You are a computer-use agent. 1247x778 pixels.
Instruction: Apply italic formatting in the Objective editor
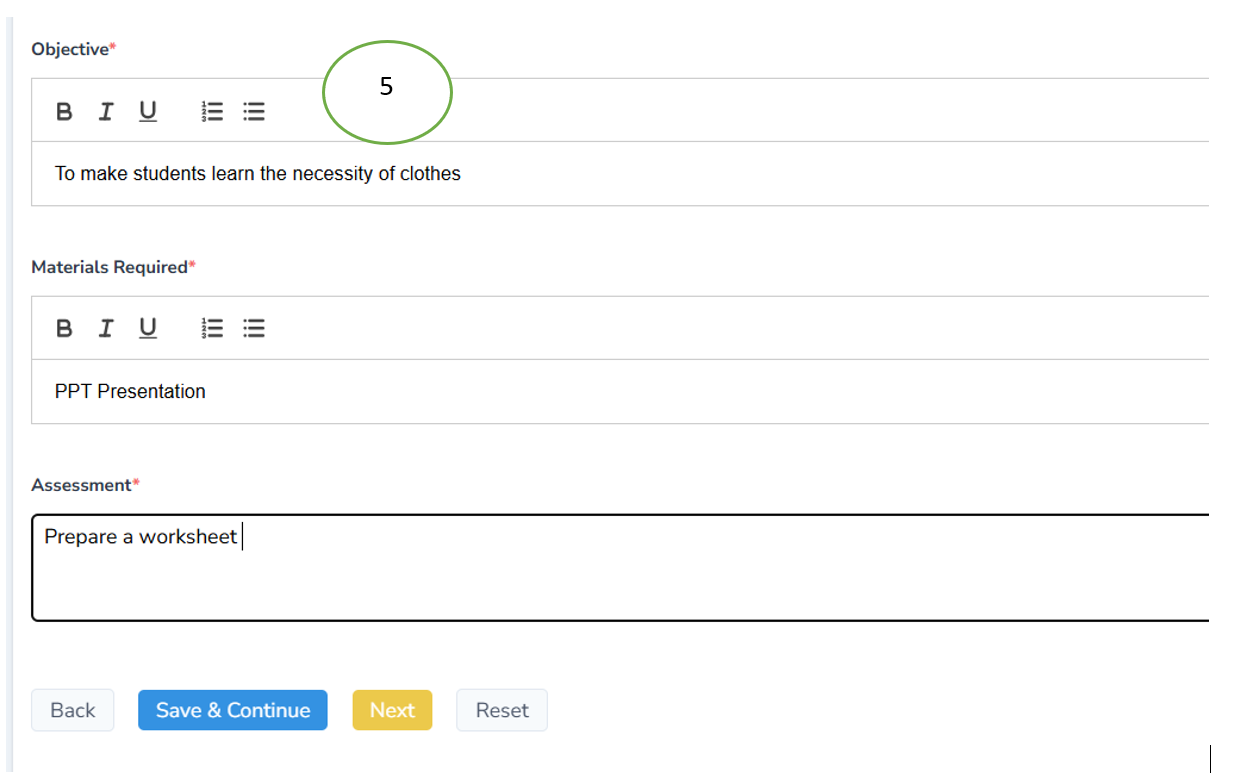(106, 111)
